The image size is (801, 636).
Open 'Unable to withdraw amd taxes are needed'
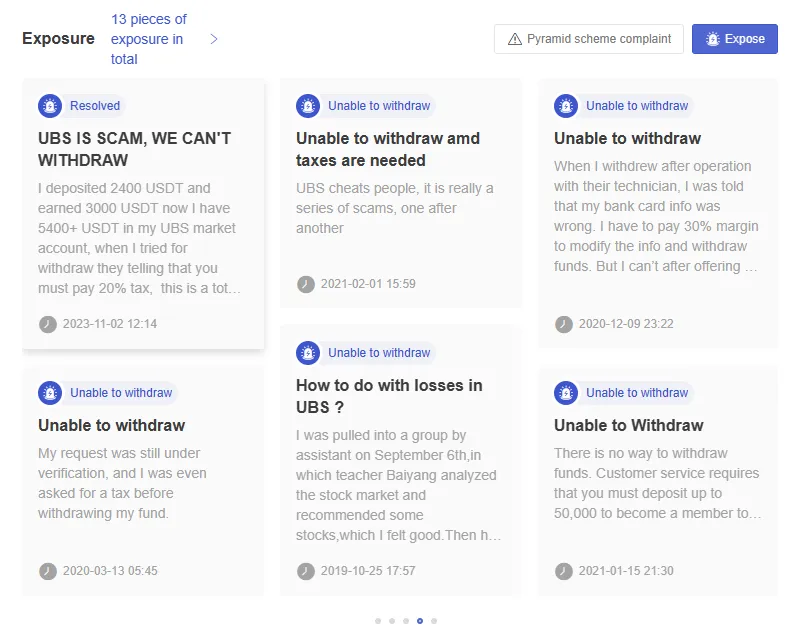[388, 149]
